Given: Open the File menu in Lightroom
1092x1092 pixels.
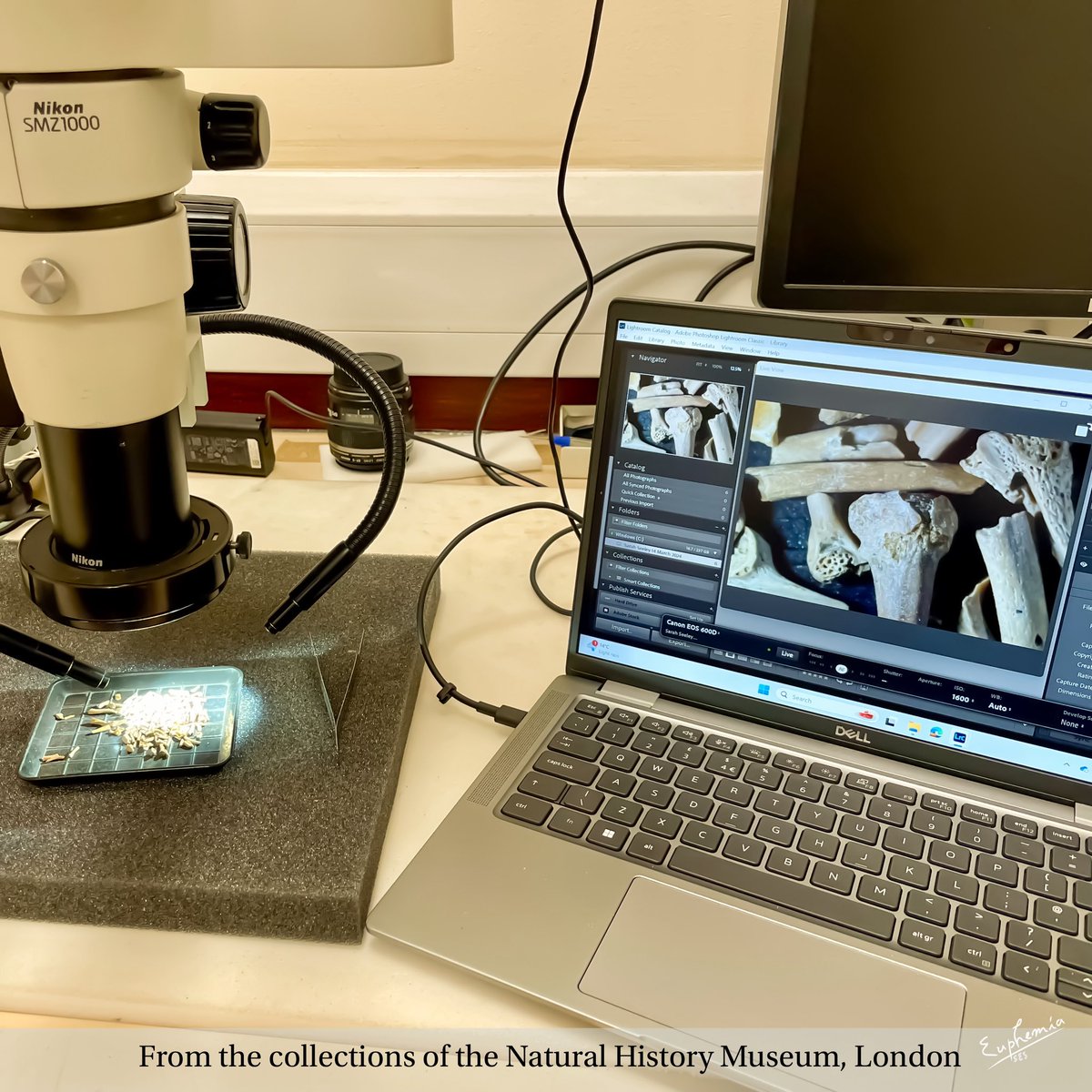Looking at the screenshot, I should pyautogui.click(x=623, y=336).
